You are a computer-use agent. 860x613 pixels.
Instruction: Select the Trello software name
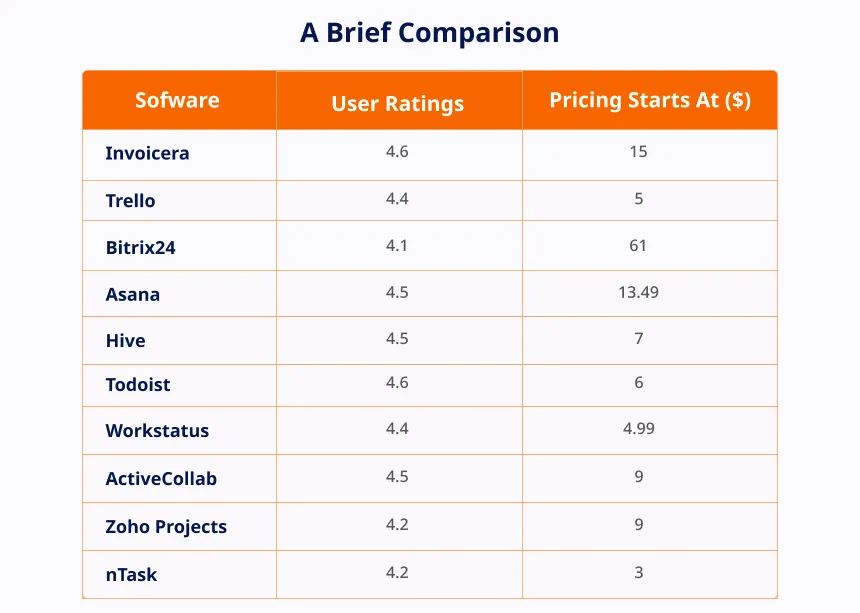130,201
